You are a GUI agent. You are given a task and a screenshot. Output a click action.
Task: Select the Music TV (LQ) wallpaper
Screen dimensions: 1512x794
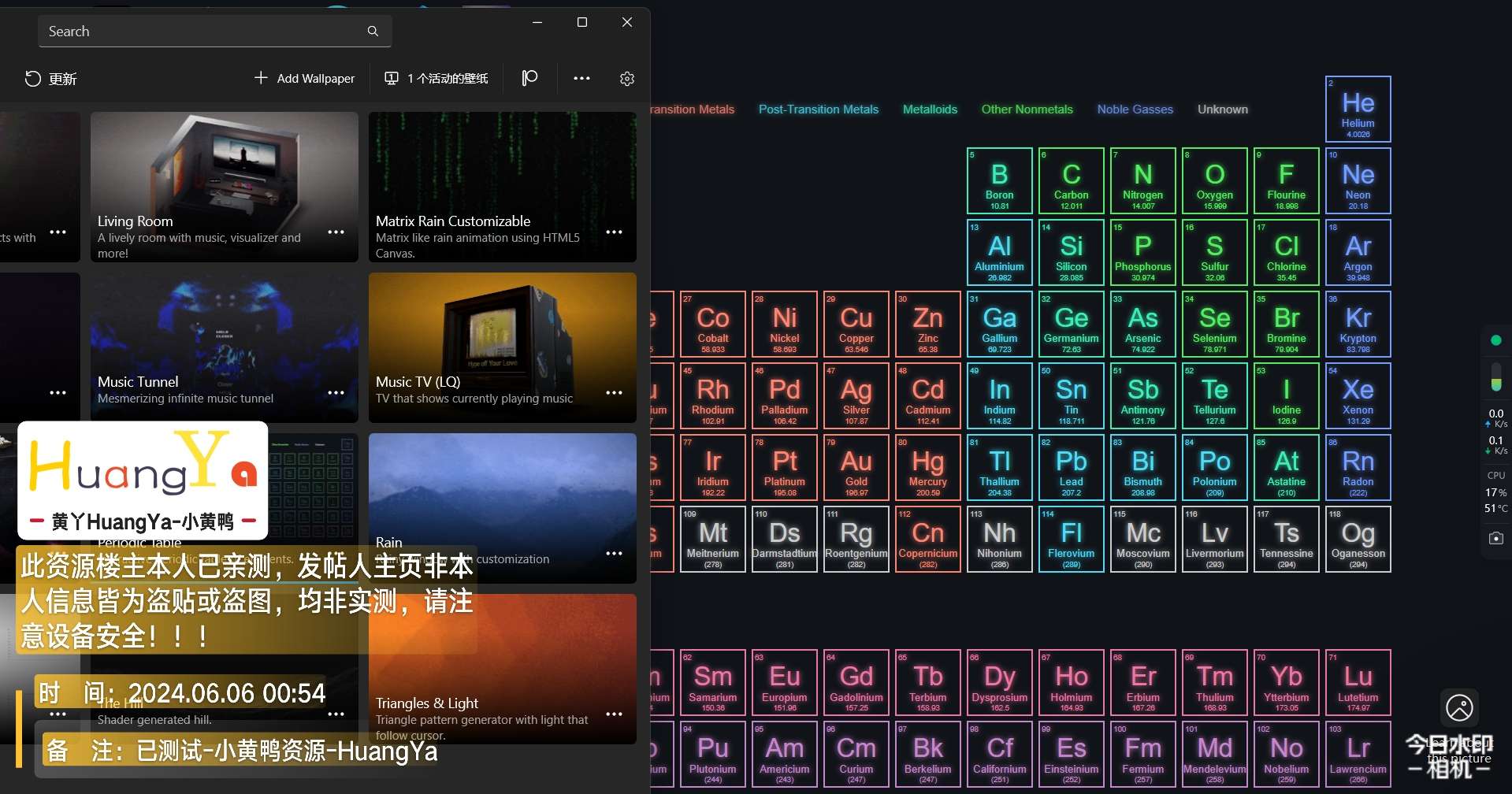503,347
